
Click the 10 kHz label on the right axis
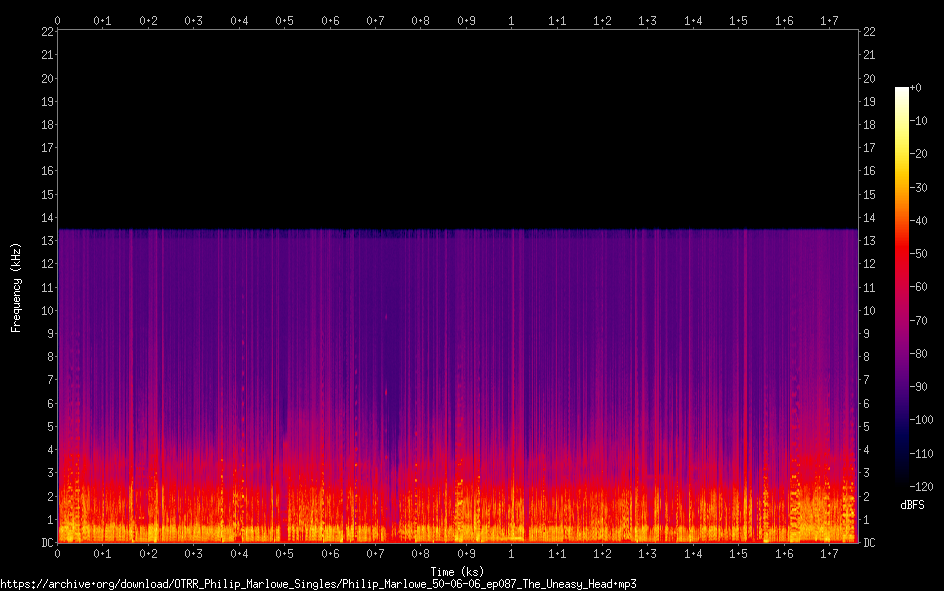tap(869, 311)
